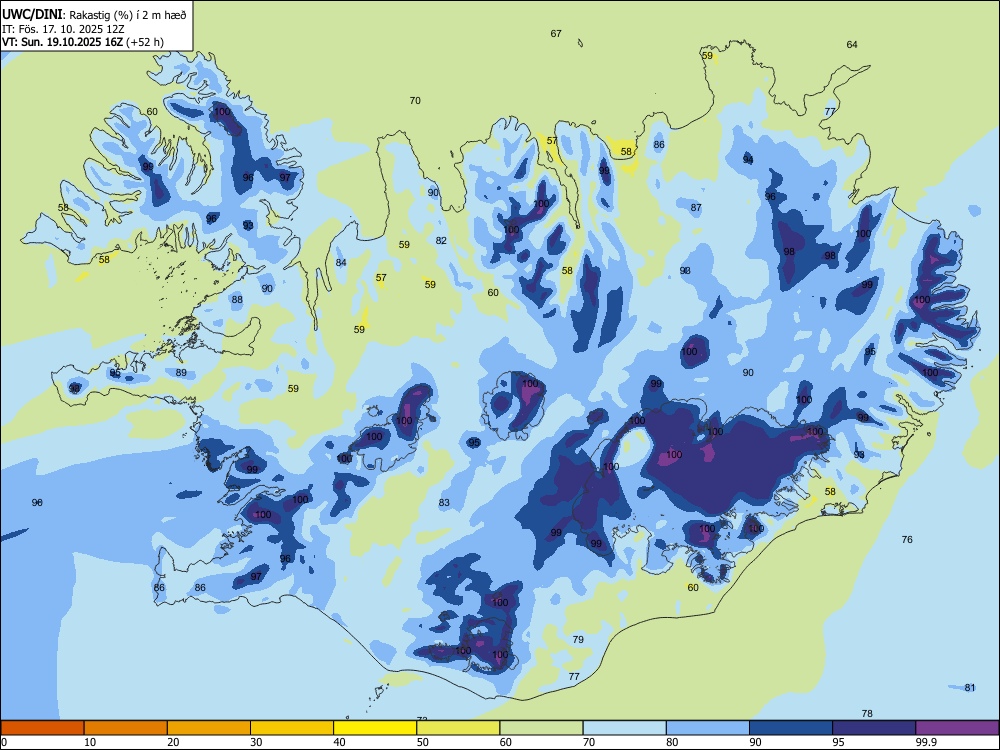
Task: Click the '20' legend tick label
Action: tap(173, 742)
